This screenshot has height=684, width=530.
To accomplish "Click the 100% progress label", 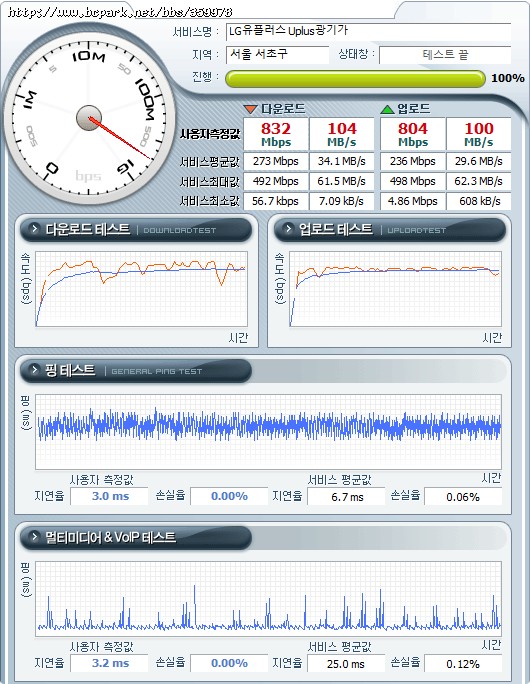I will [x=508, y=78].
